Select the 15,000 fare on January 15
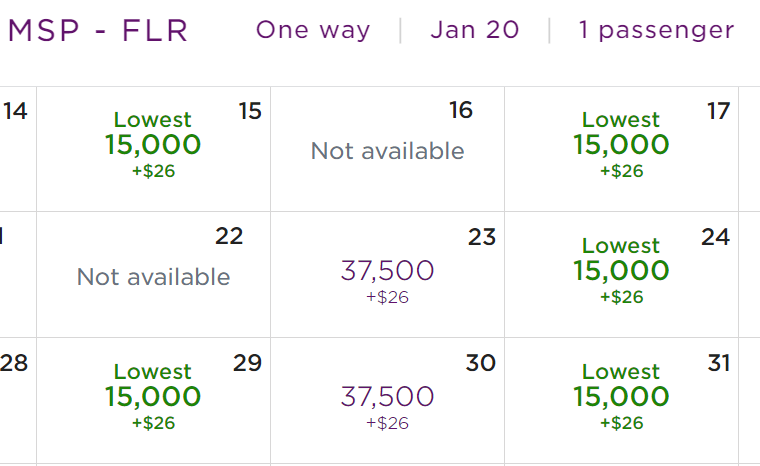760x466 pixels. coord(153,145)
